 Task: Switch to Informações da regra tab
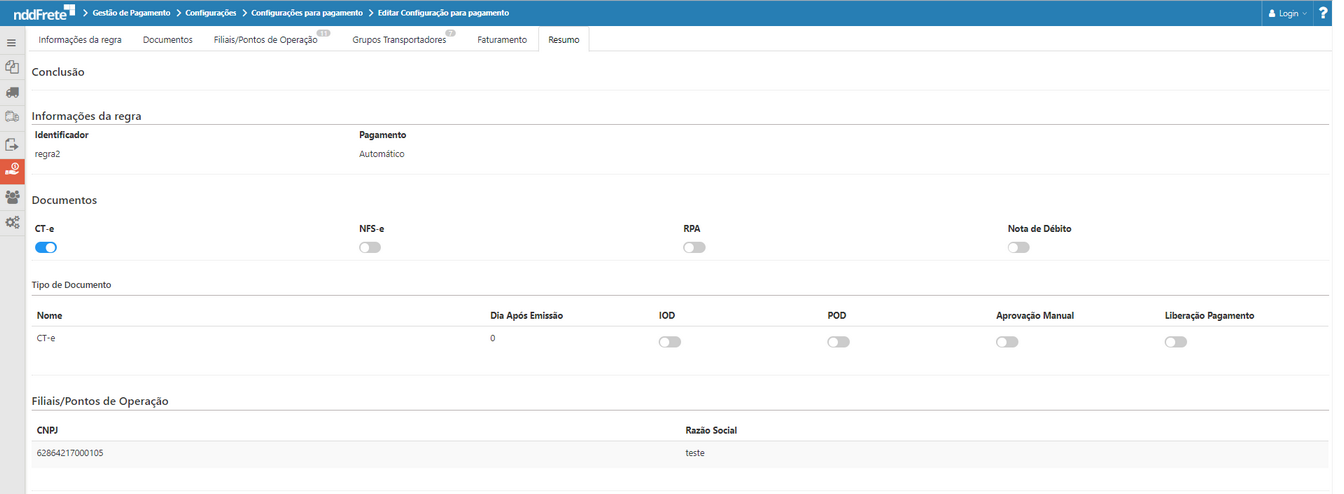pyautogui.click(x=80, y=40)
